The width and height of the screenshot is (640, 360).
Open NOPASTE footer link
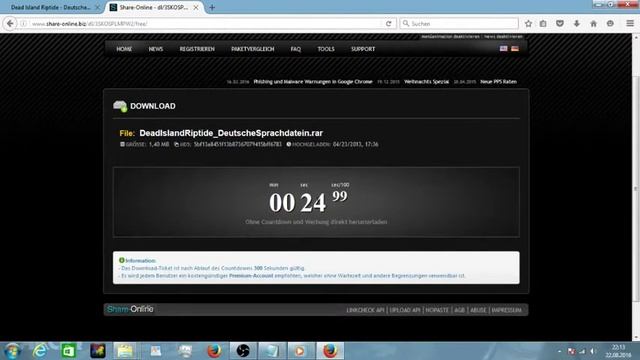[437, 310]
